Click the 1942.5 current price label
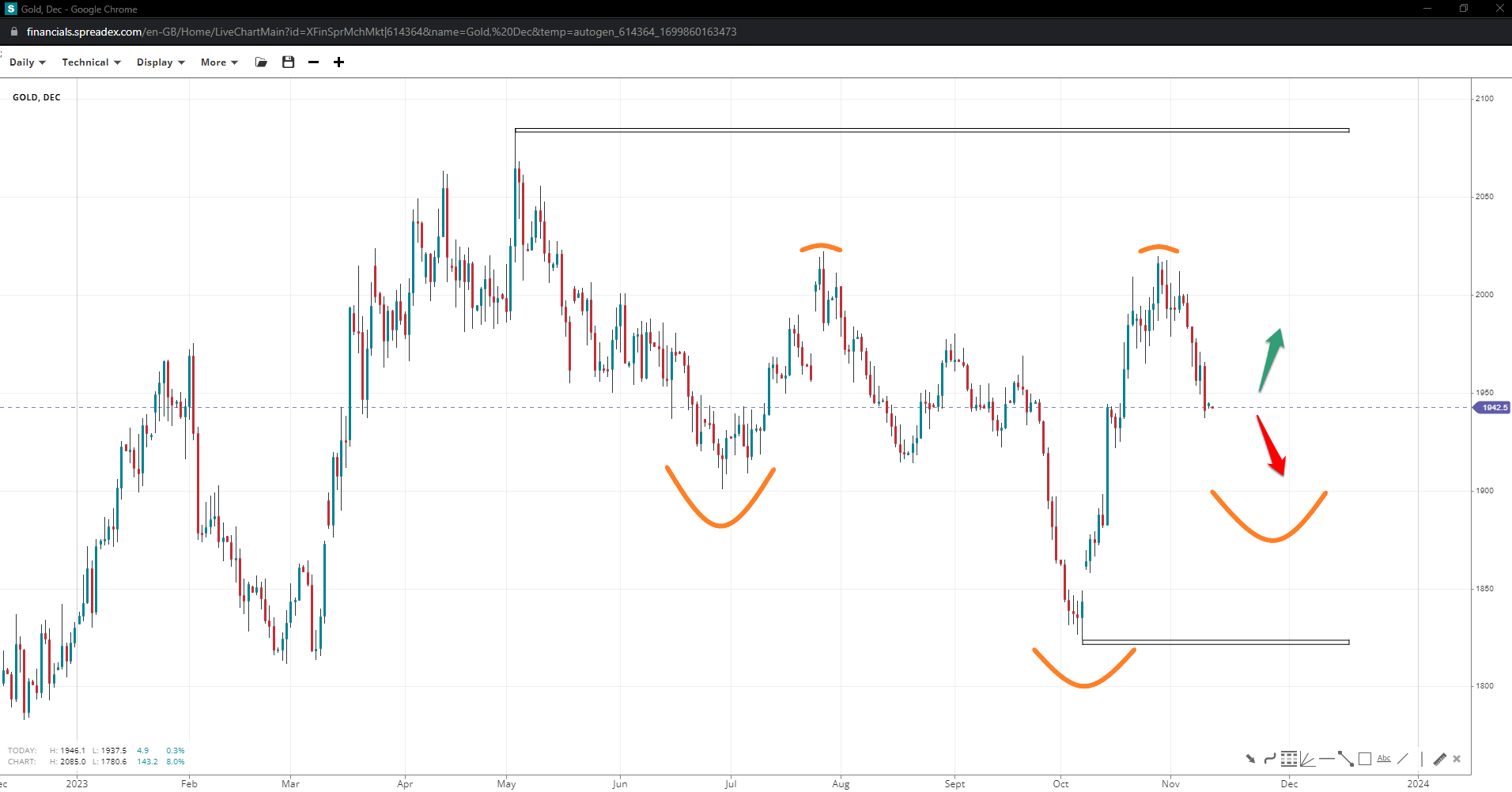This screenshot has height=792, width=1512. click(x=1493, y=408)
